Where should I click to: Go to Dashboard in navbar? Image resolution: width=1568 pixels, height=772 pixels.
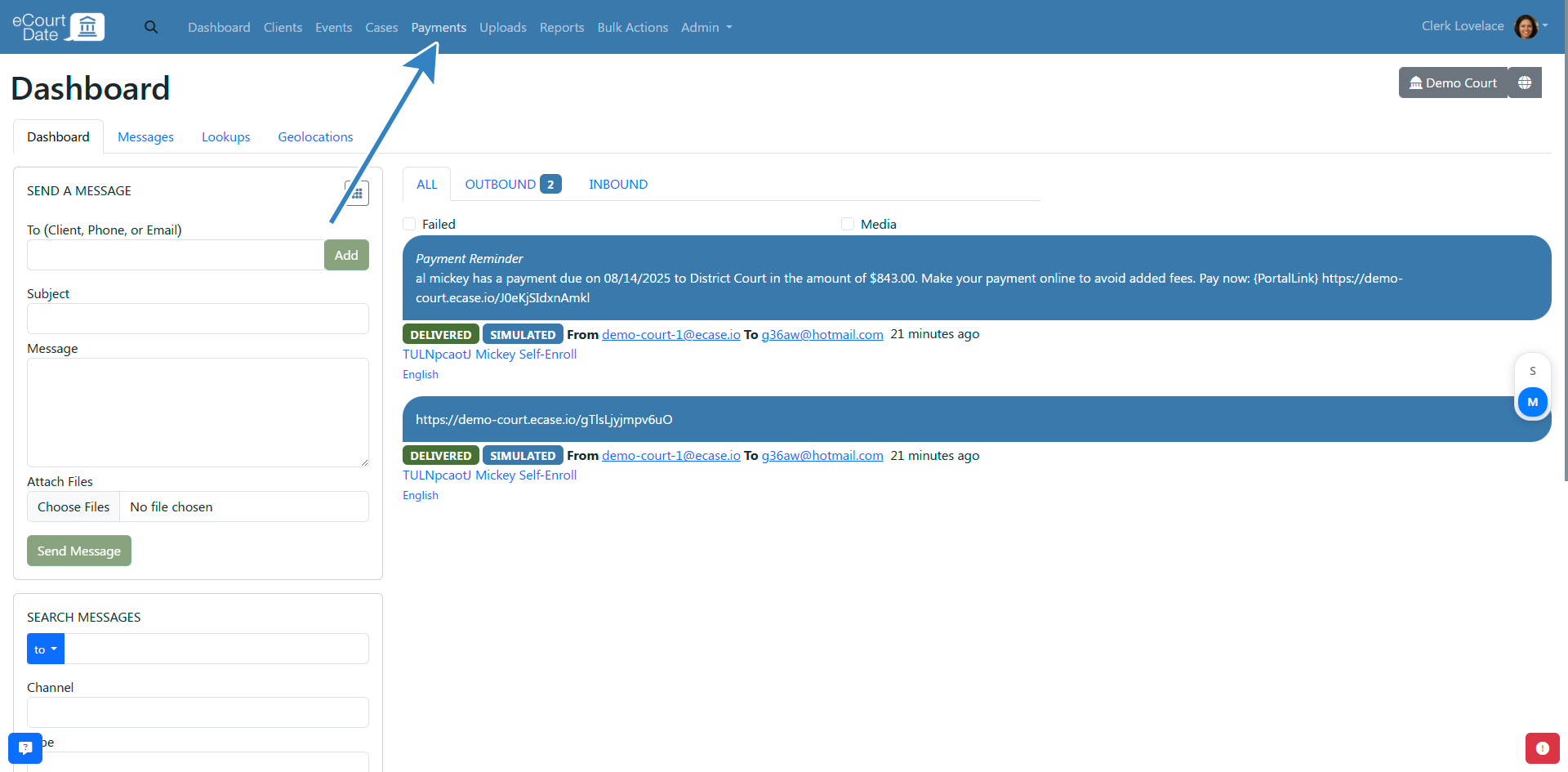[x=219, y=27]
